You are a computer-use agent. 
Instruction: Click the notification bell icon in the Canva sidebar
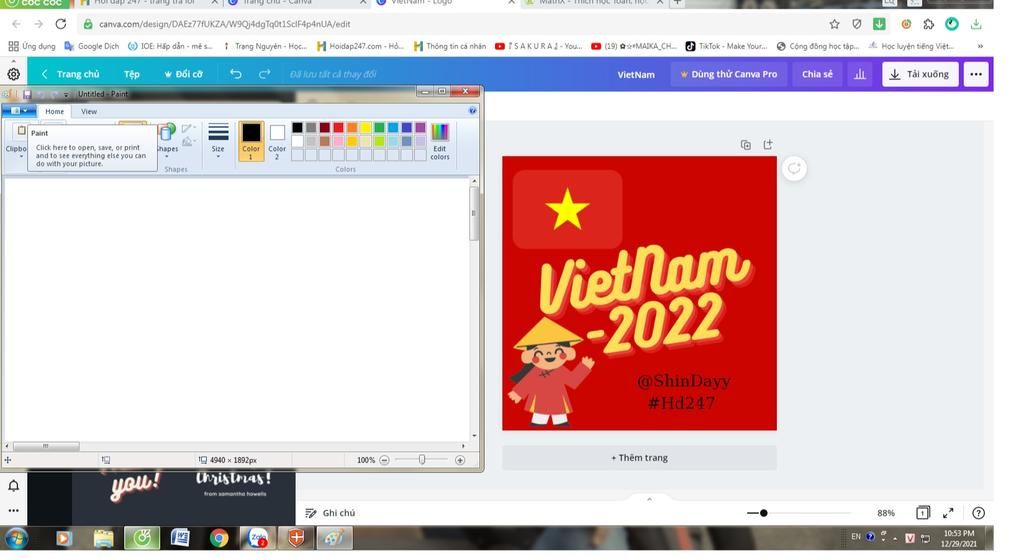coord(14,485)
